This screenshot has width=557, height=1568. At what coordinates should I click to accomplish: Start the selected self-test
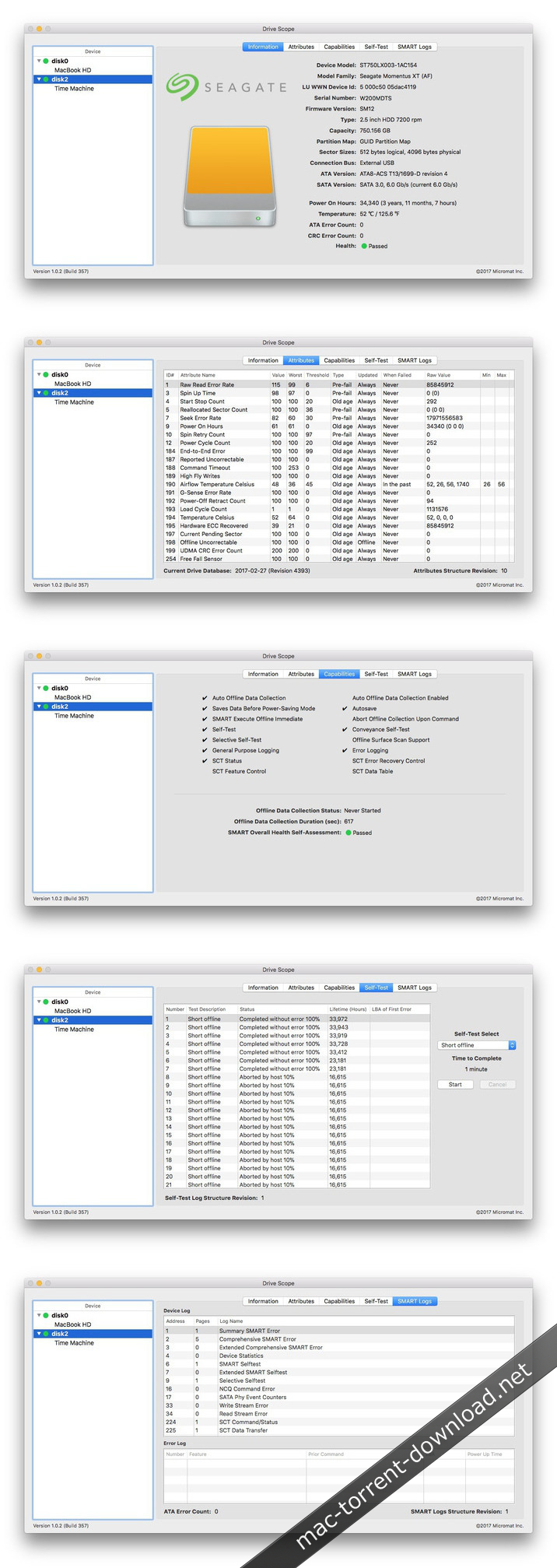[455, 1084]
